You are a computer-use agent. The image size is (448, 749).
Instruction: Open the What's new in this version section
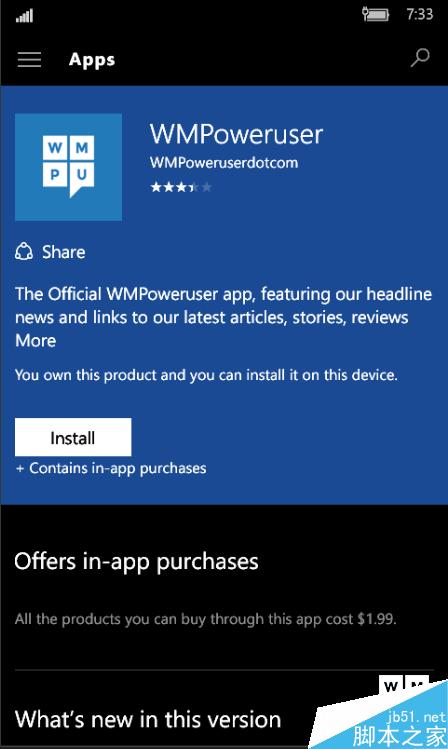pos(148,719)
